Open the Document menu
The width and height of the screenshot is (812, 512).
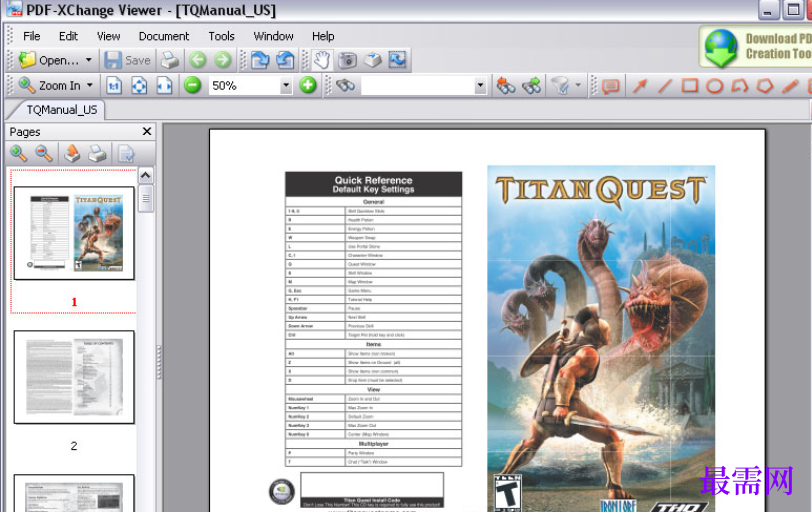(164, 36)
